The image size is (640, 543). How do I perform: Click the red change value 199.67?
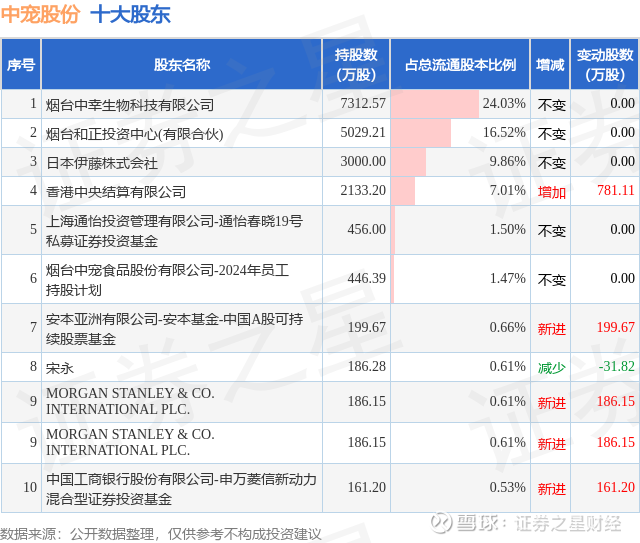(616, 327)
